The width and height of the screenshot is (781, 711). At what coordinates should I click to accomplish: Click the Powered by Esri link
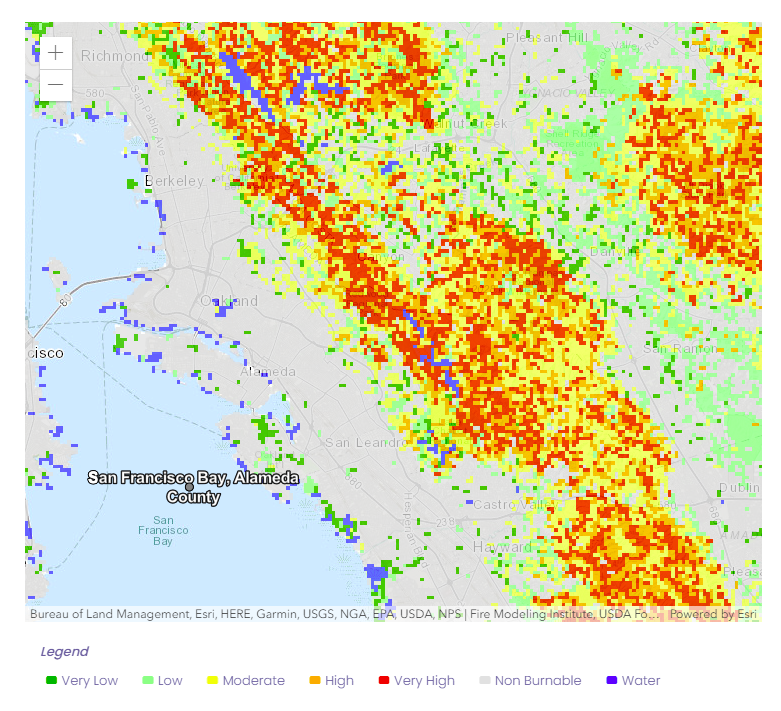pos(713,614)
